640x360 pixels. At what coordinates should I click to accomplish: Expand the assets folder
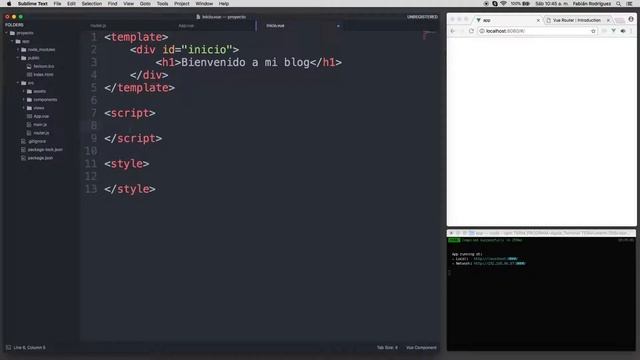(x=24, y=91)
